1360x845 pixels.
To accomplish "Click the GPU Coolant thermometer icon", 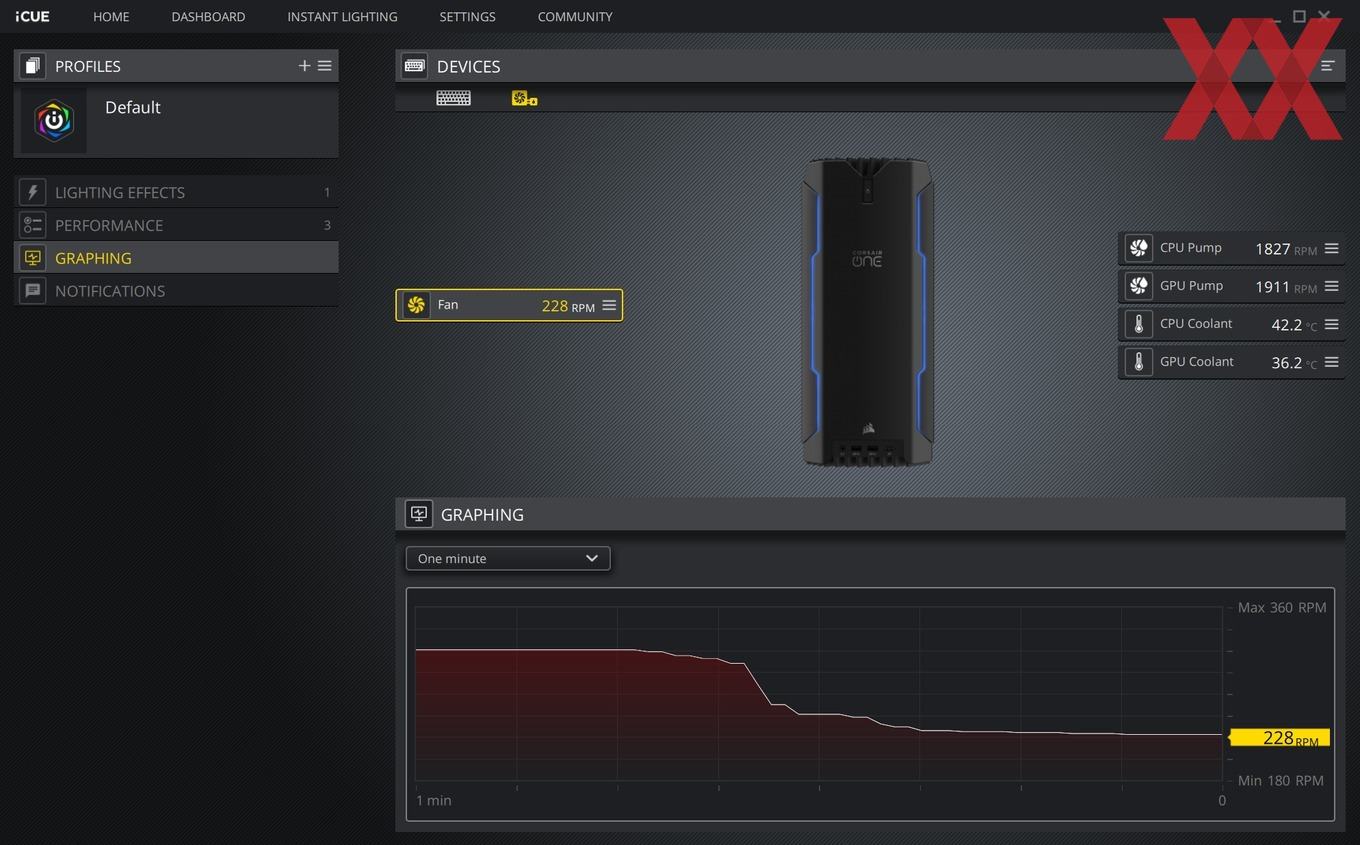I will tap(1138, 363).
